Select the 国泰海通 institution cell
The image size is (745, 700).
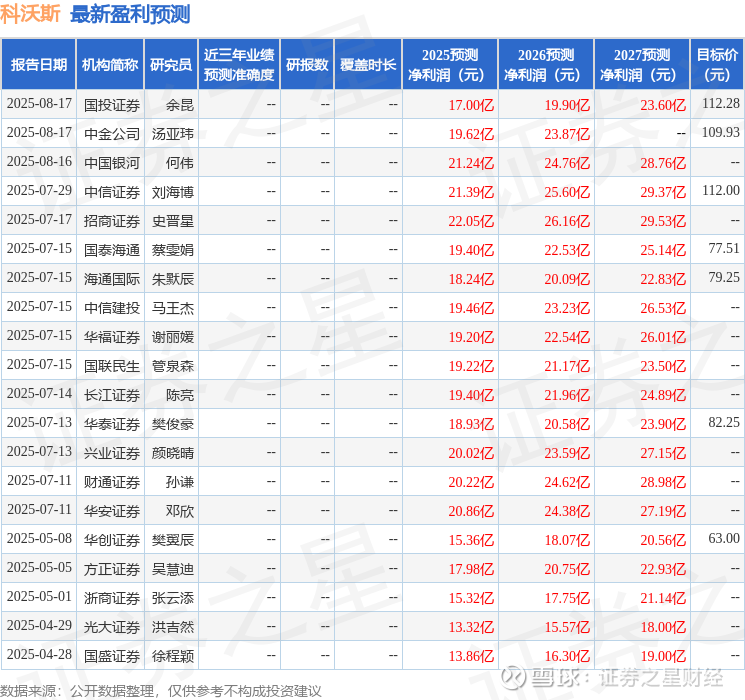pyautogui.click(x=112, y=249)
